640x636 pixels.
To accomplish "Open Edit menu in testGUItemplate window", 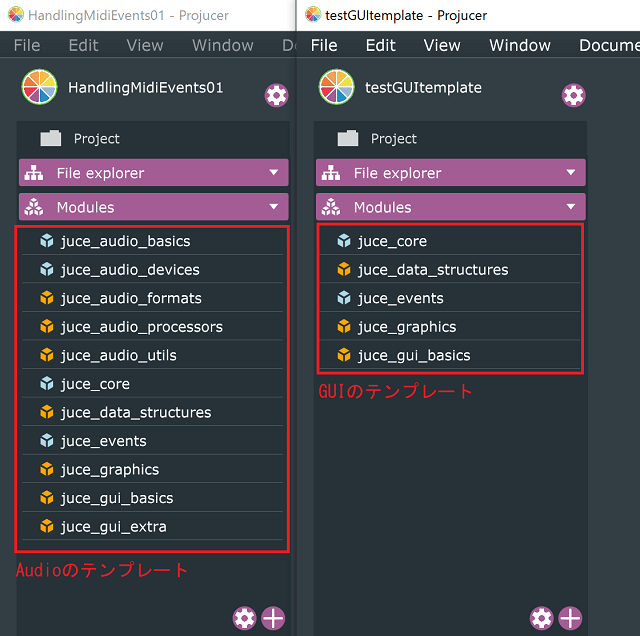I will pyautogui.click(x=380, y=45).
